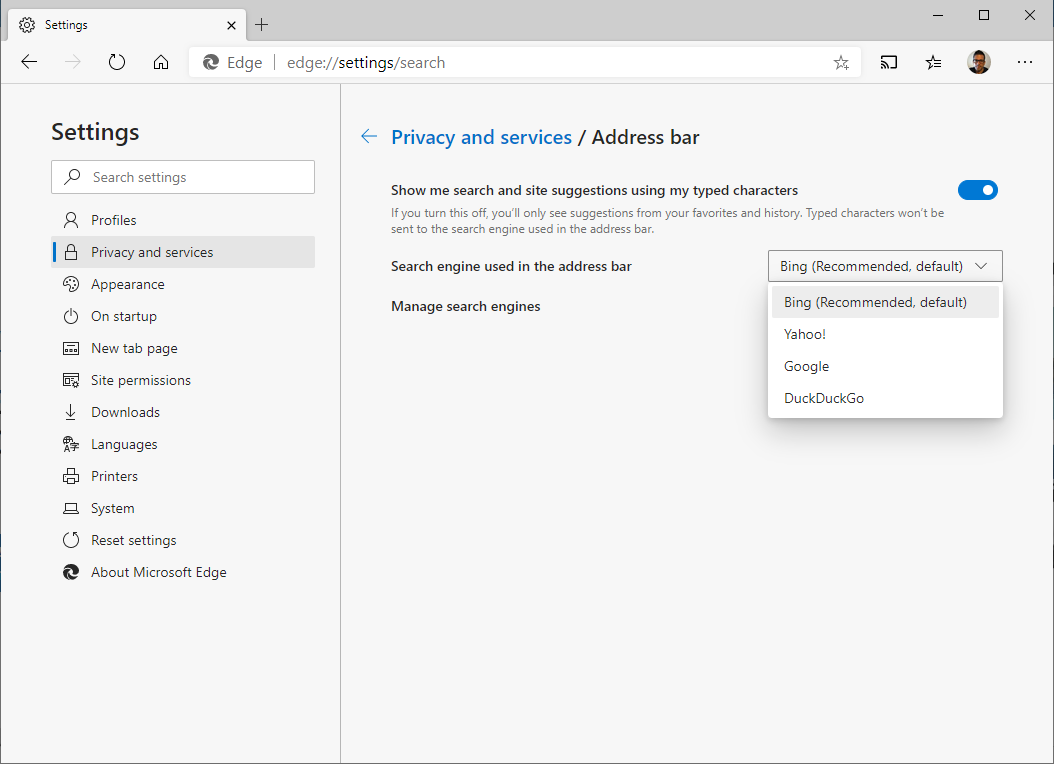Click the Reset settings circular arrow icon
Viewport: 1054px width, 764px height.
click(x=71, y=540)
